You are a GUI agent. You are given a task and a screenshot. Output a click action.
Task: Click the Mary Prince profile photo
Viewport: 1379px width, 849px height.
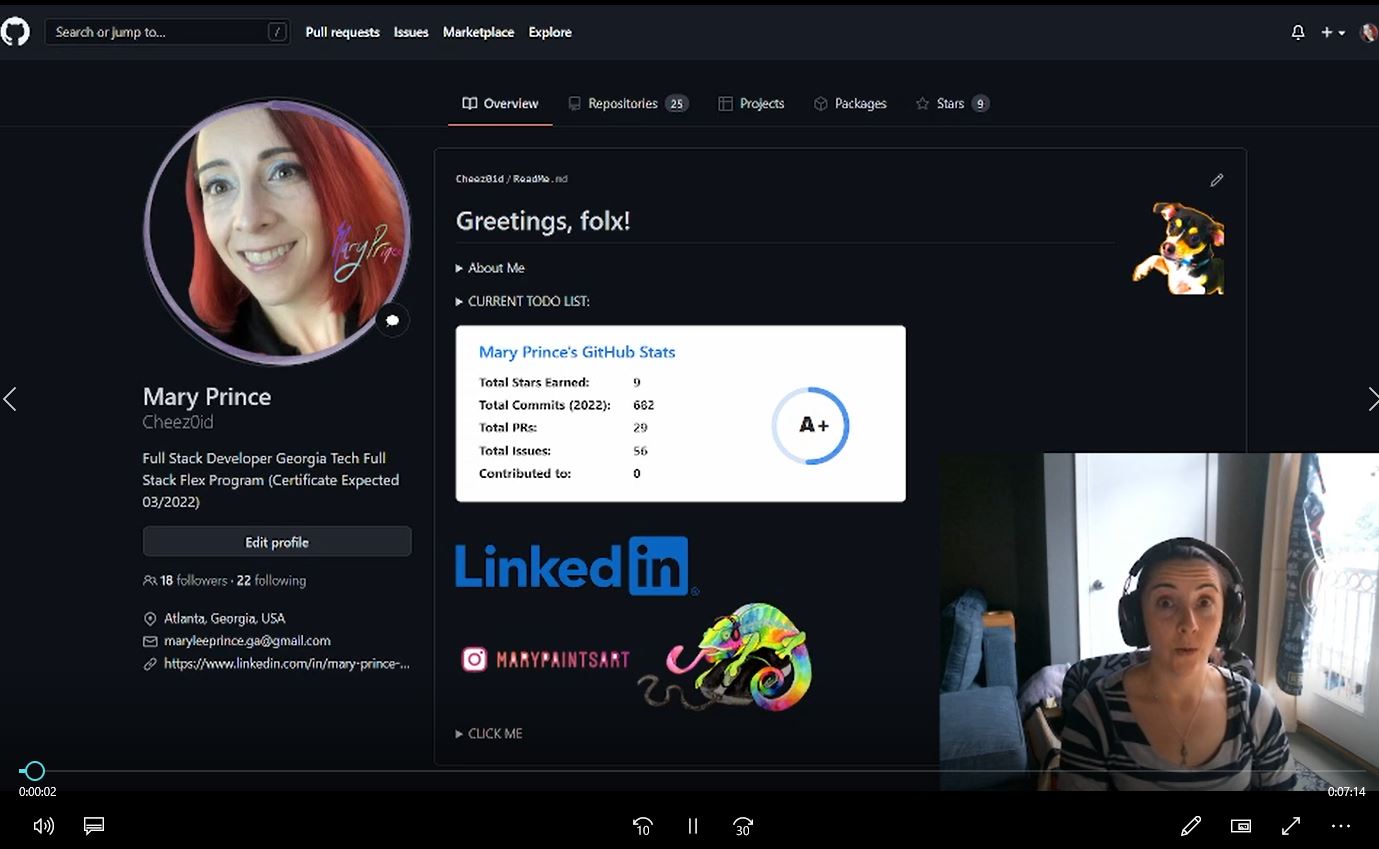277,232
